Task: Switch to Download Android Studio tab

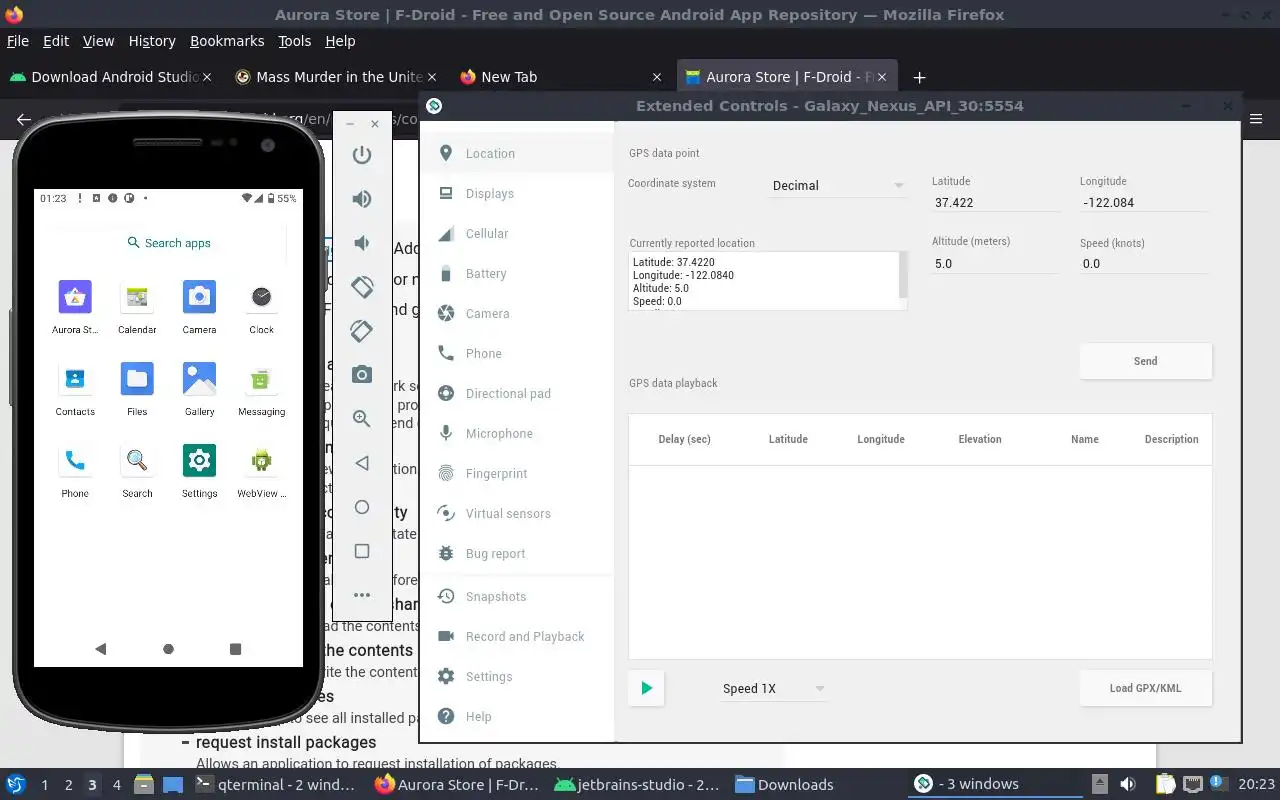Action: 110,77
